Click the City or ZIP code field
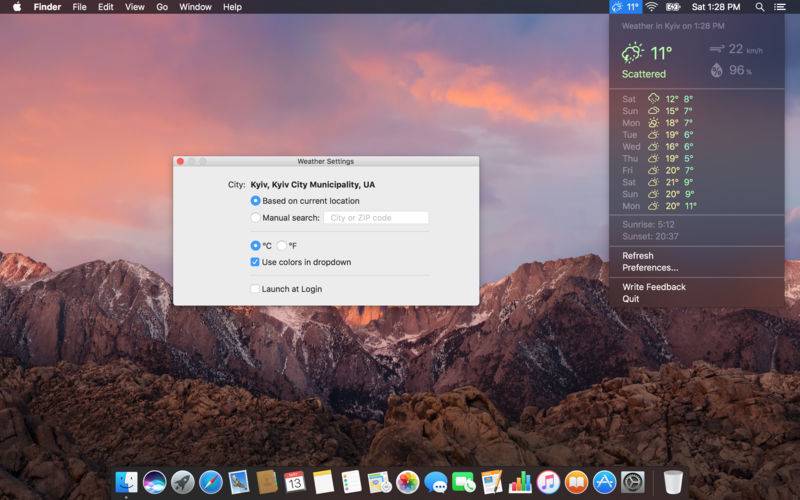 point(376,218)
